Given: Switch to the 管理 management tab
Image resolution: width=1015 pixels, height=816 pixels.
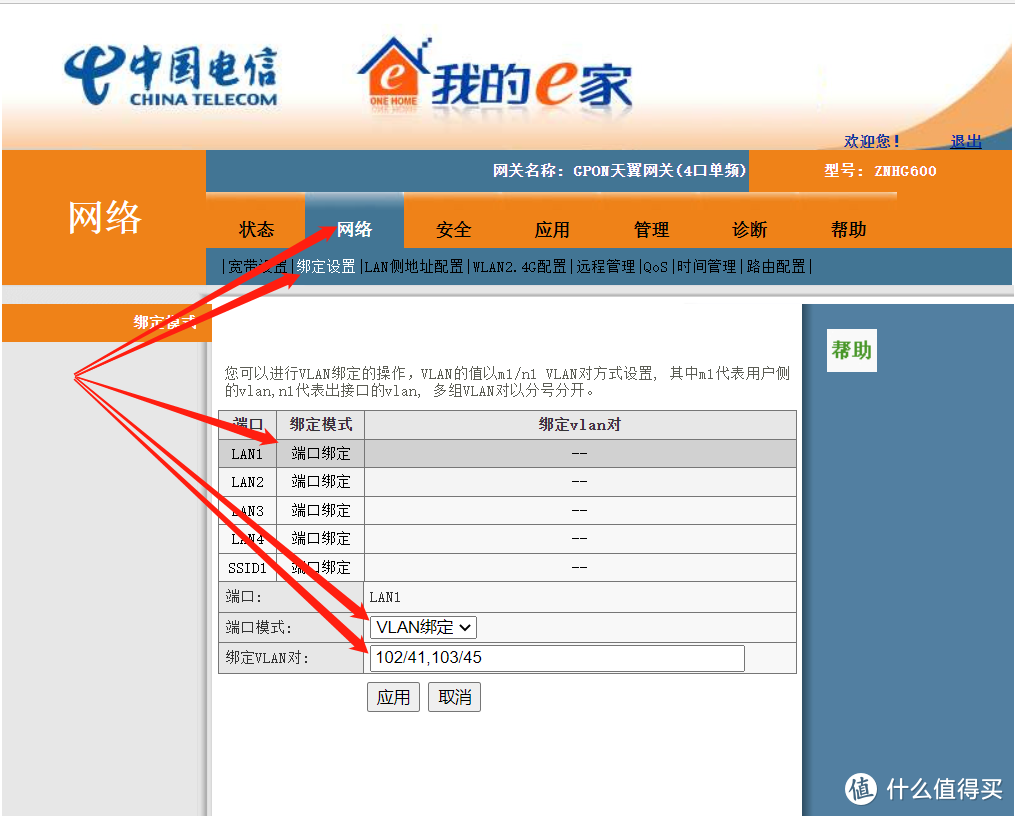Looking at the screenshot, I should pos(651,229).
